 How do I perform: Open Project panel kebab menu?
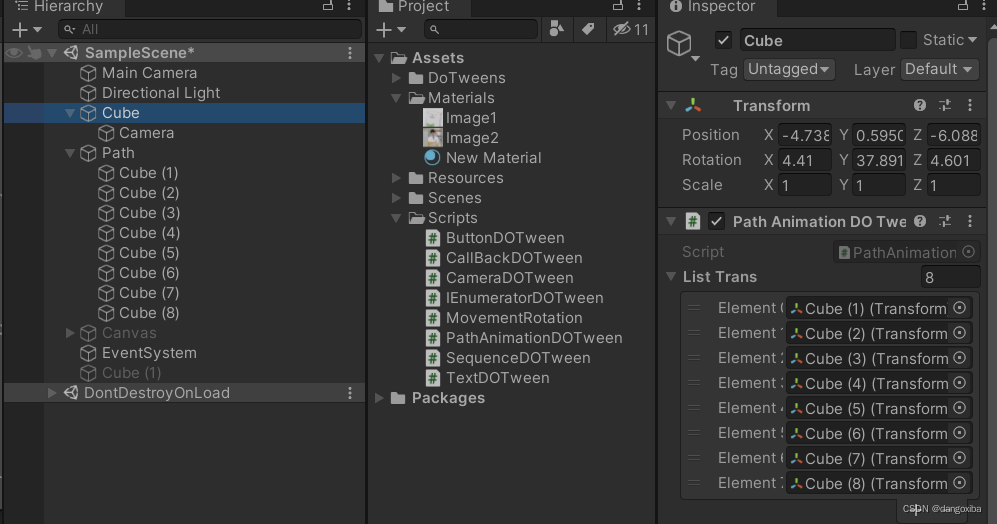[x=639, y=6]
